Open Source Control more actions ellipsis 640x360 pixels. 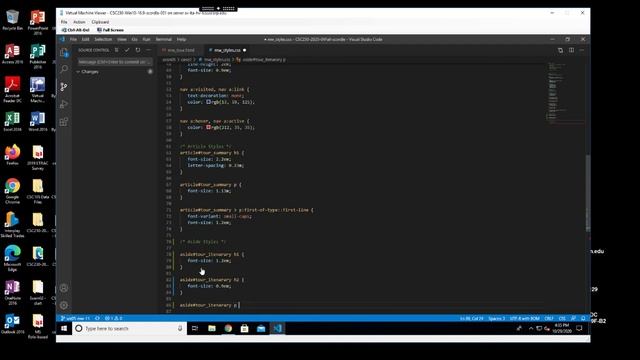(149, 50)
